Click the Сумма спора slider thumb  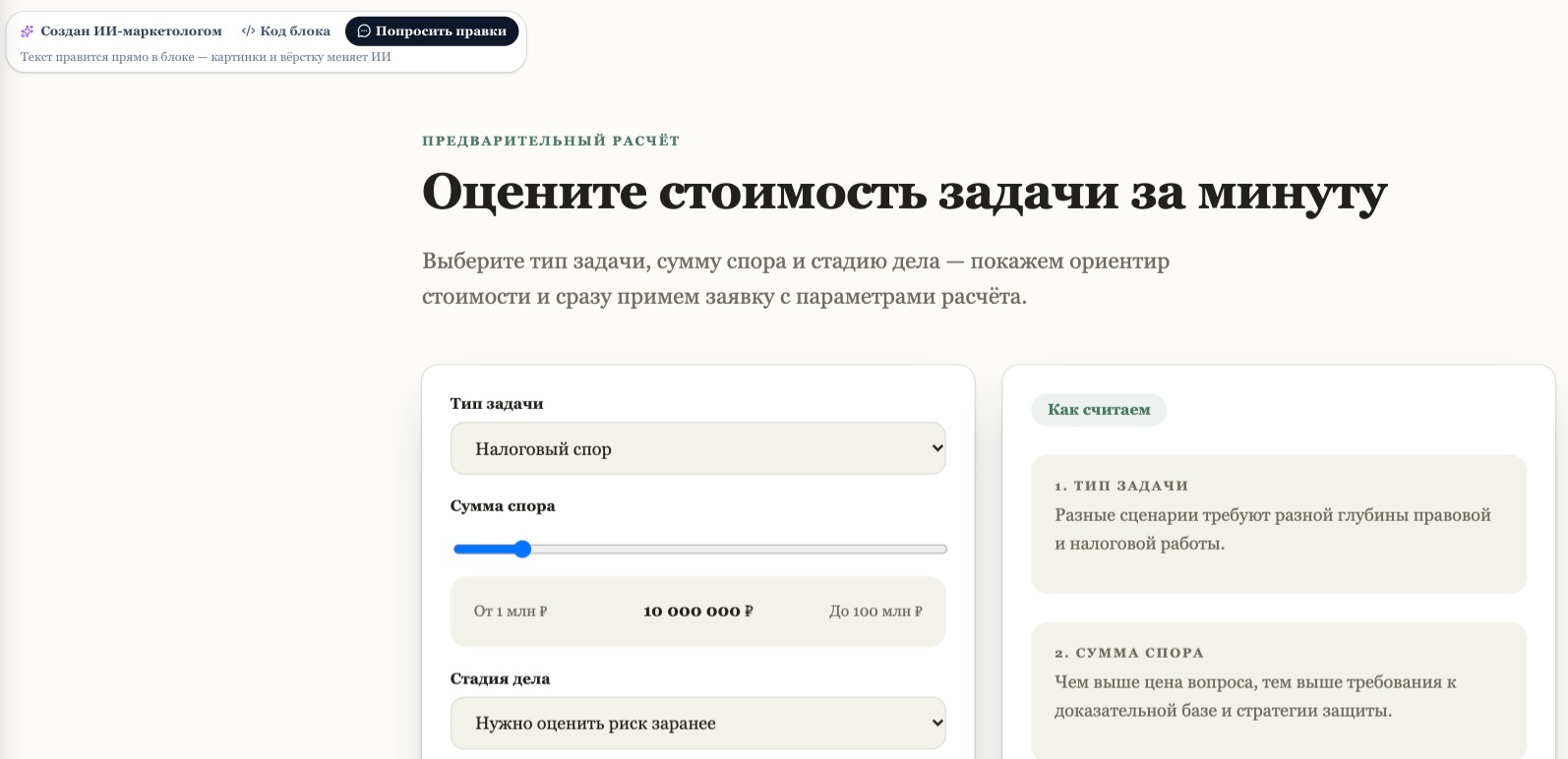(x=522, y=549)
